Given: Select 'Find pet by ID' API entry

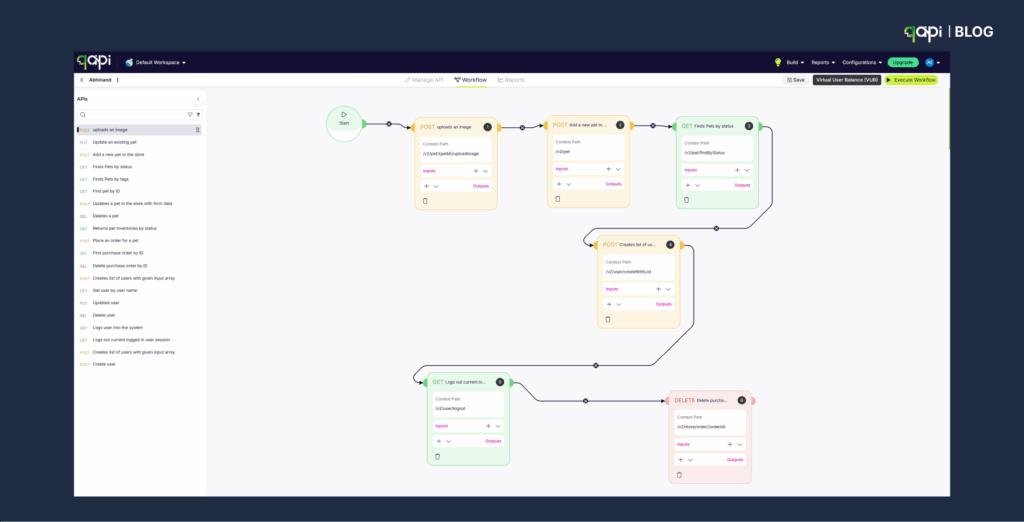Looking at the screenshot, I should click(106, 191).
